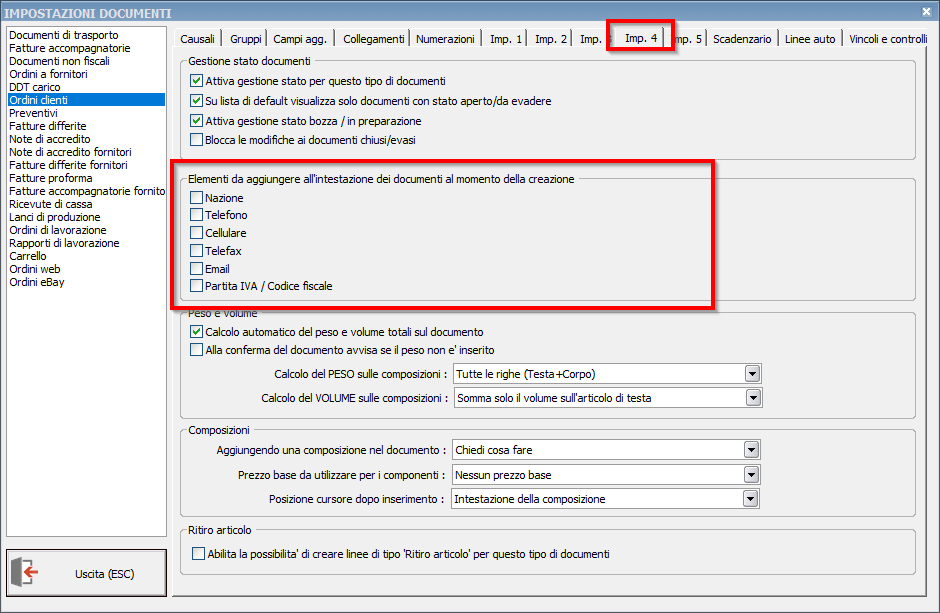The image size is (940, 613).
Task: Select 'Fatture differite fornitori' in the list
Action: pyautogui.click(x=86, y=165)
